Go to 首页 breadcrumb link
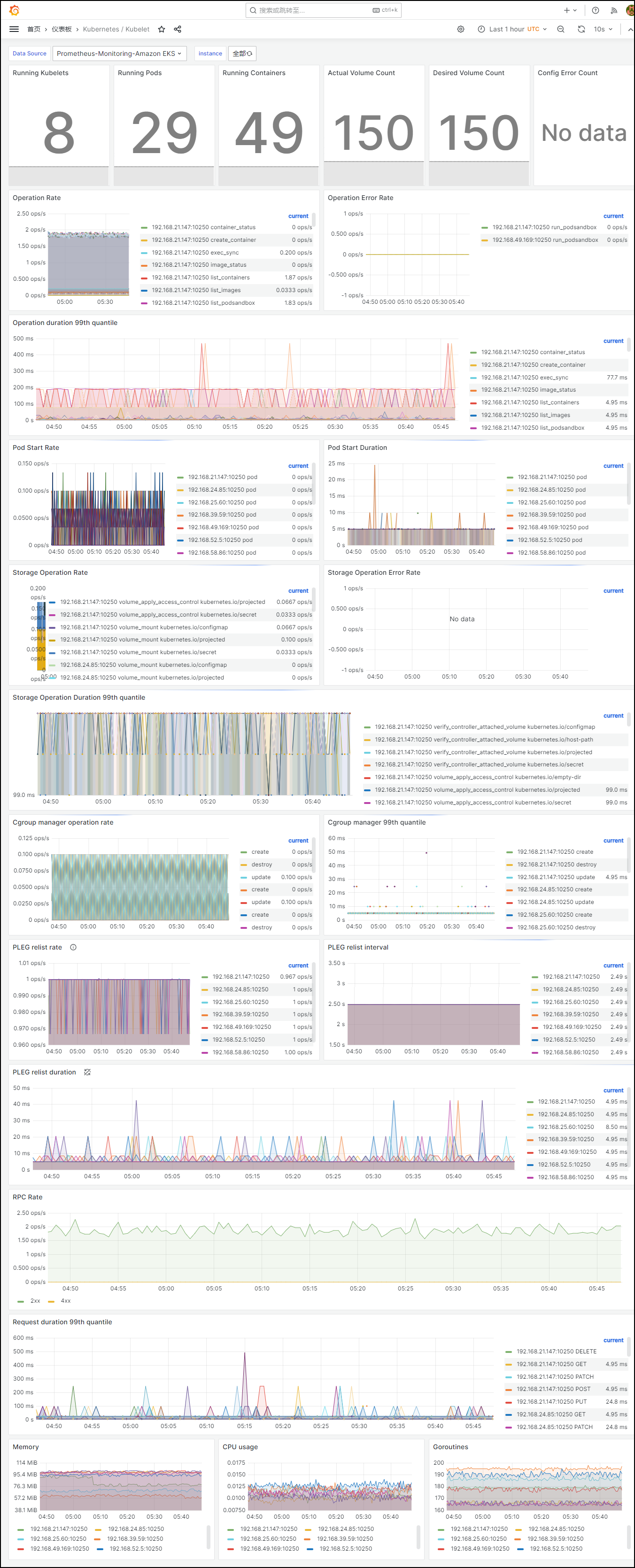The width and height of the screenshot is (635, 1568). coord(33,29)
